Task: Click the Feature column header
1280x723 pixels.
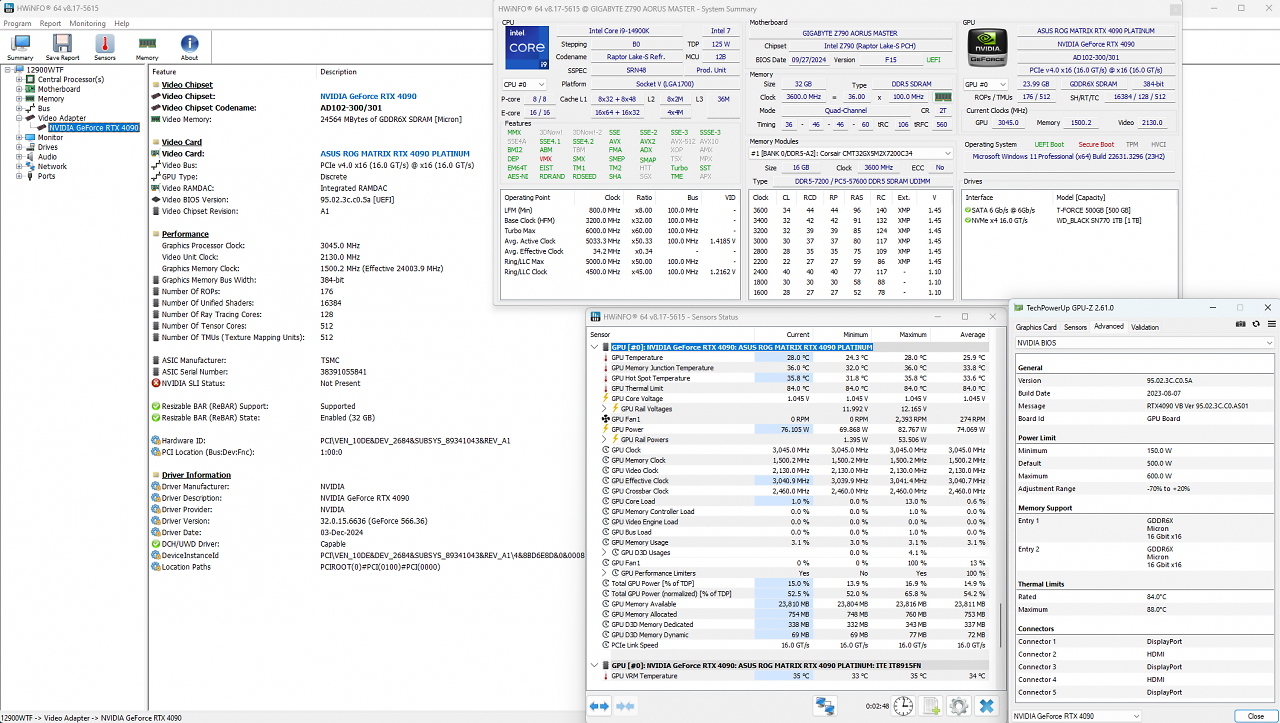Action: 233,71
